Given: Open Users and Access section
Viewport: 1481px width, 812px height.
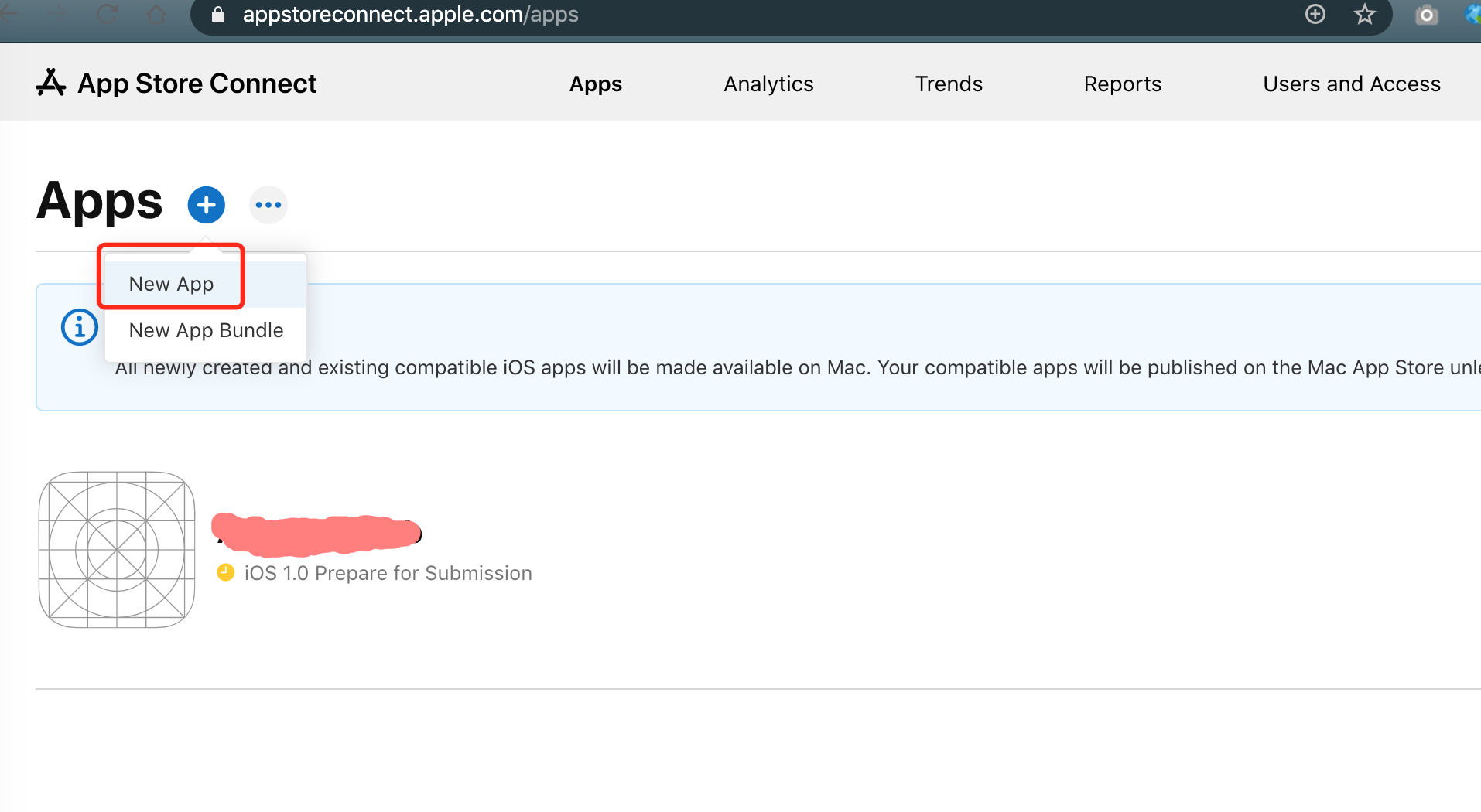Looking at the screenshot, I should point(1352,84).
